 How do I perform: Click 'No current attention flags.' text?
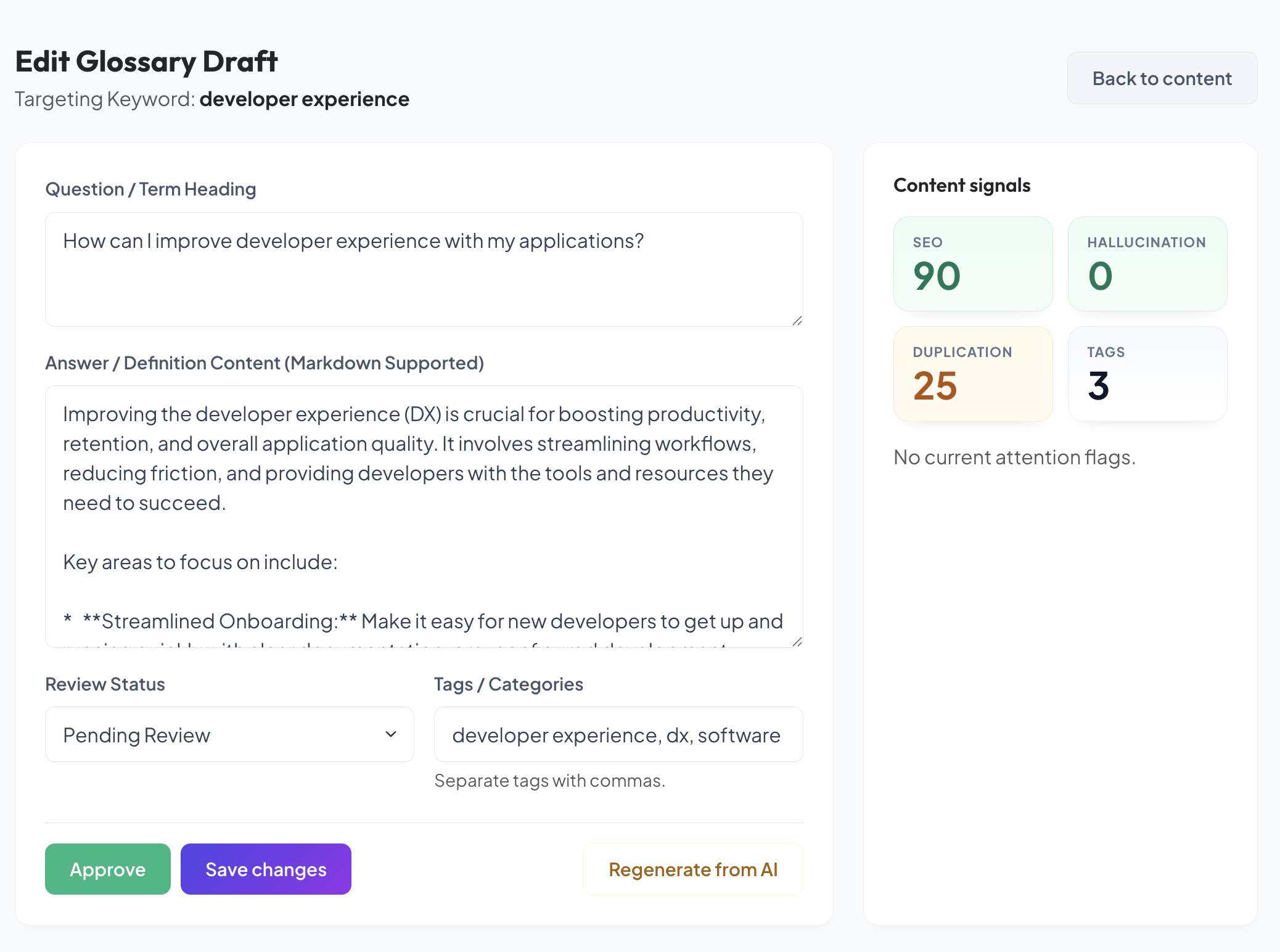pos(1015,458)
